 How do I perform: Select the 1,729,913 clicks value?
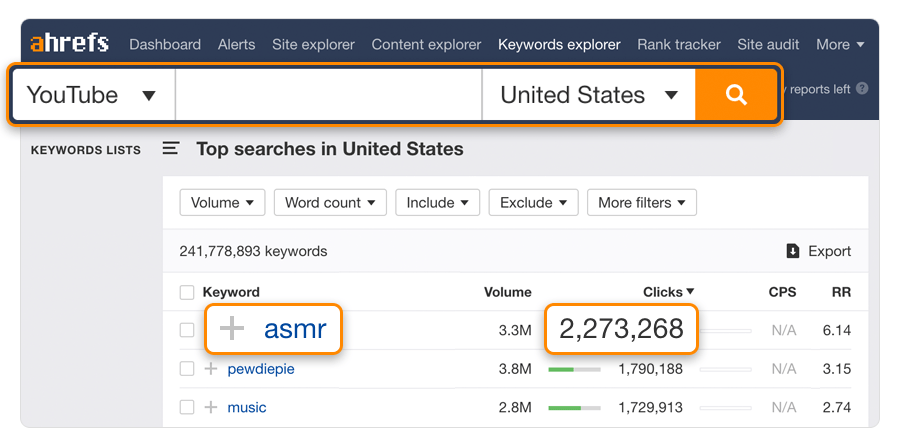coord(650,407)
